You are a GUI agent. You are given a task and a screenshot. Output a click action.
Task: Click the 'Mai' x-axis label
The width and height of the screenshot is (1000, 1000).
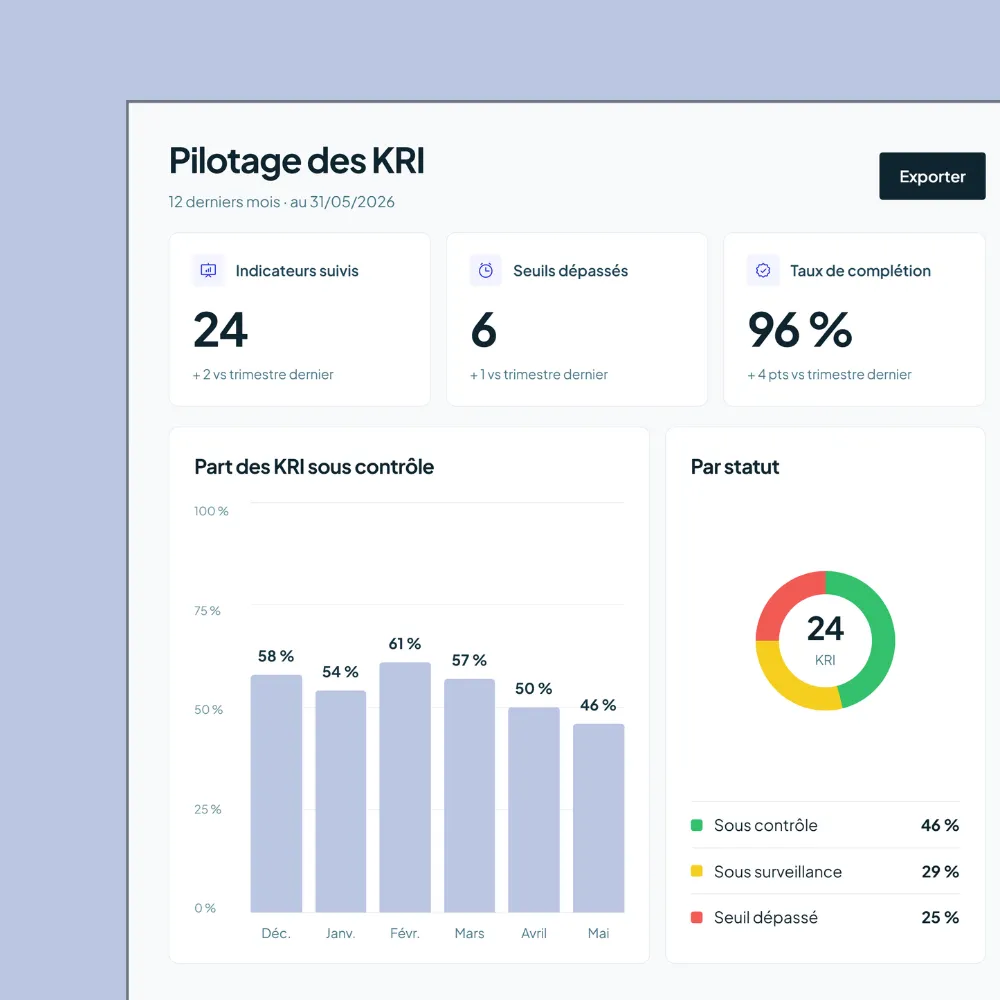(x=598, y=933)
